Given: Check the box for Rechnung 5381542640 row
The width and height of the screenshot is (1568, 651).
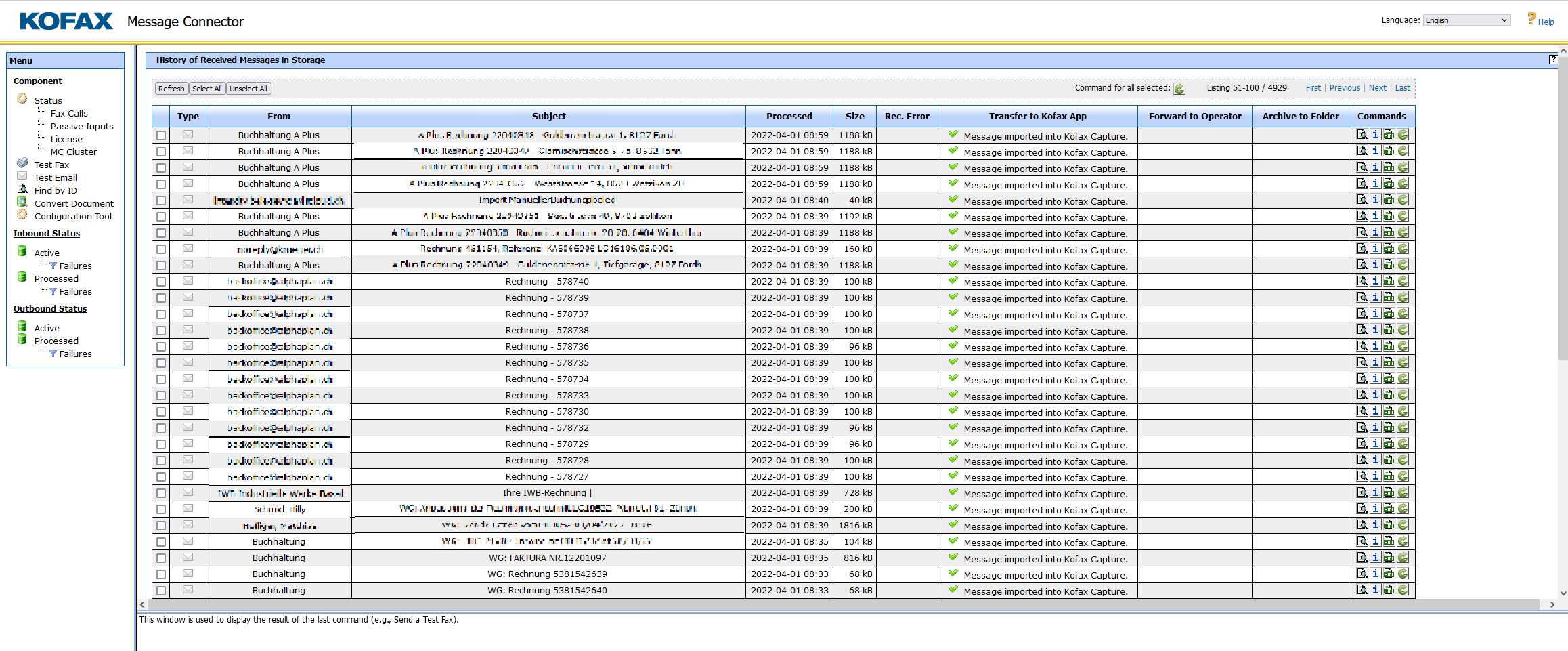Looking at the screenshot, I should pos(161,591).
